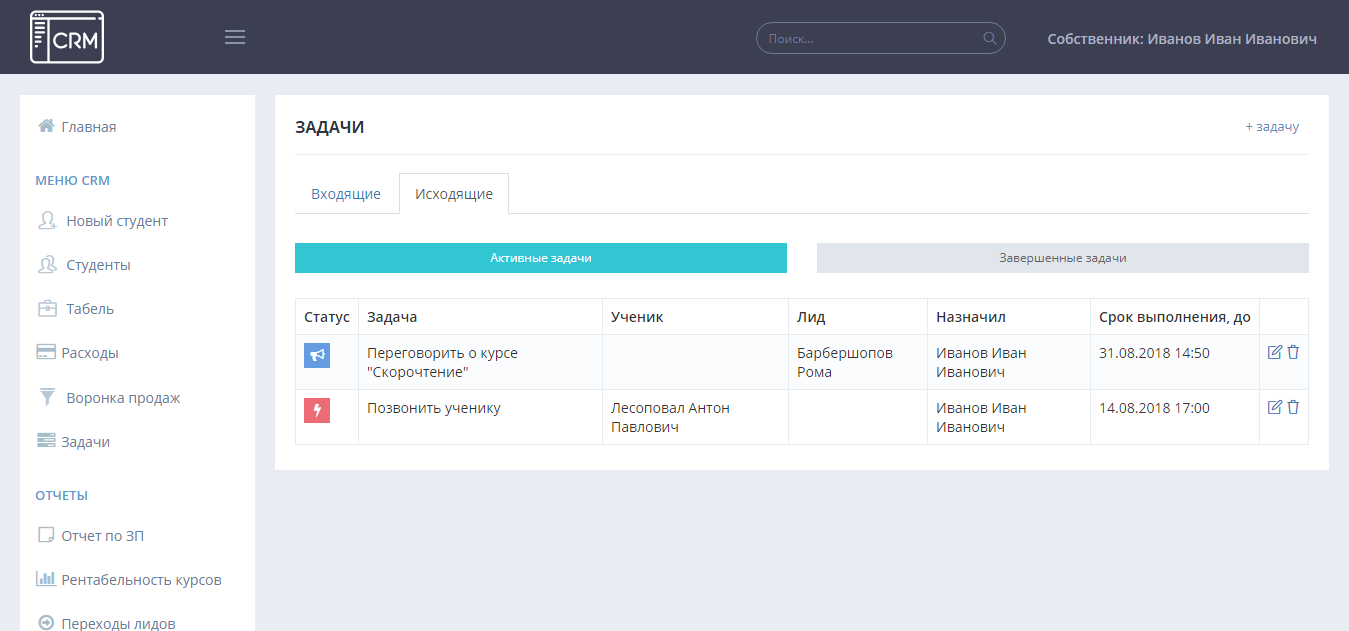Viewport: 1349px width, 631px height.
Task: Click the red lightning status icon
Action: [x=317, y=410]
